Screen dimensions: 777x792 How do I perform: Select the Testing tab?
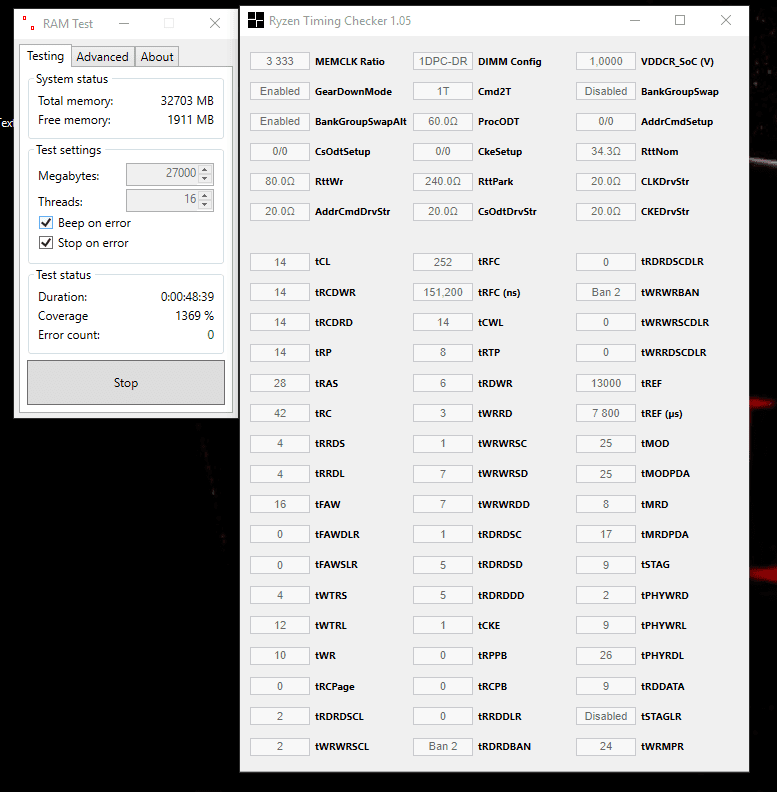coord(45,56)
